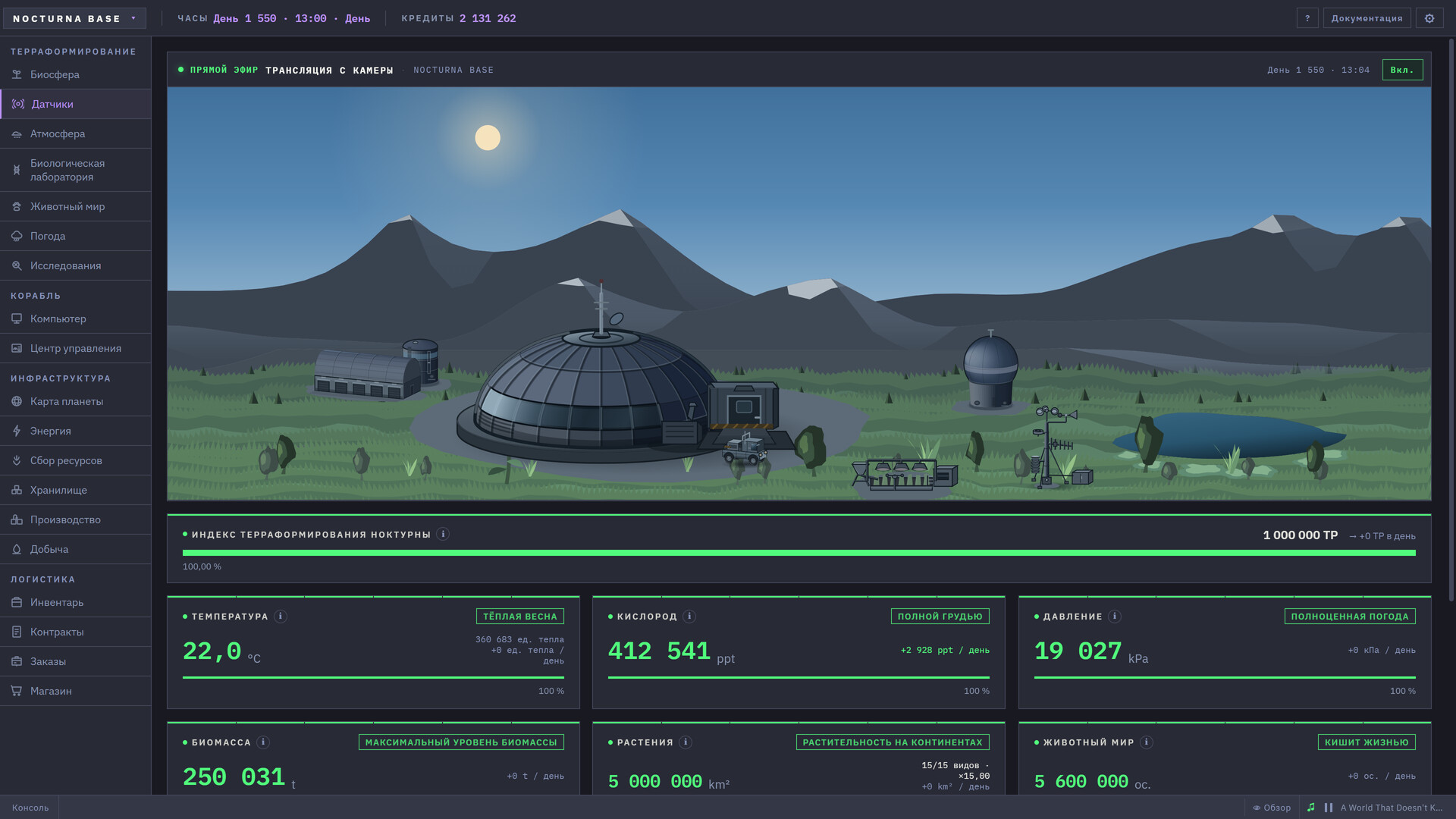Click the Исследования magnifier icon
Image resolution: width=1456 pixels, height=819 pixels.
coord(17,265)
